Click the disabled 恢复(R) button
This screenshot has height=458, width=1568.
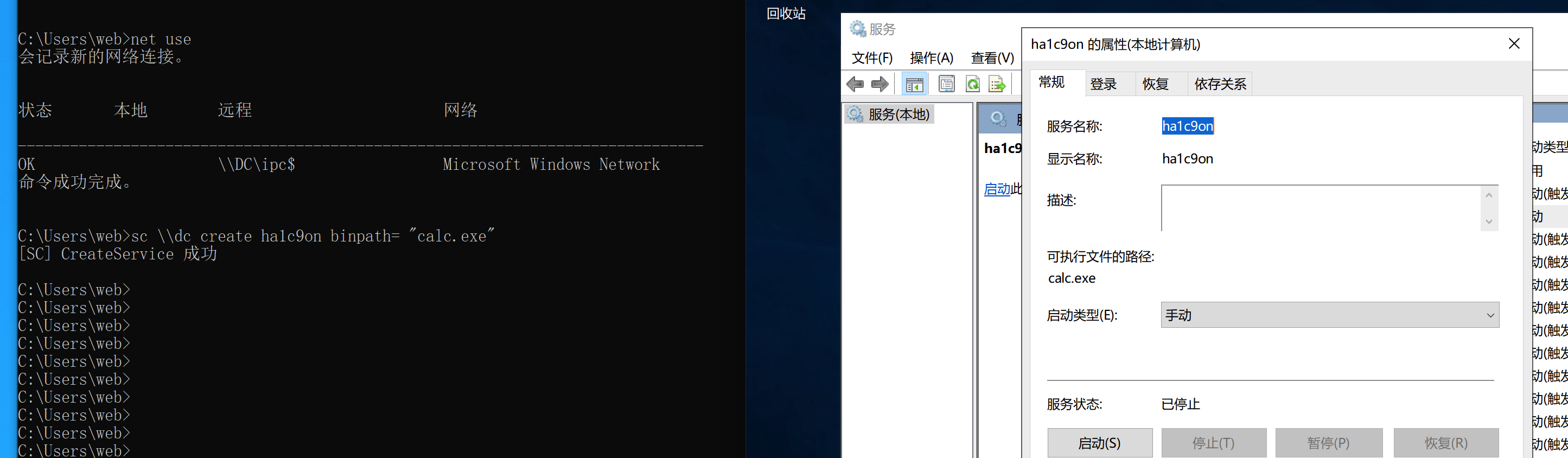point(1446,443)
